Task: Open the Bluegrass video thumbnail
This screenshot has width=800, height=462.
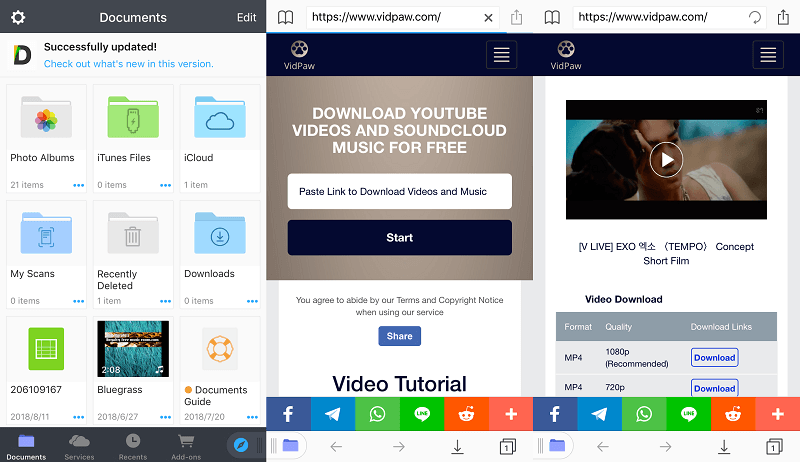Action: [133, 349]
